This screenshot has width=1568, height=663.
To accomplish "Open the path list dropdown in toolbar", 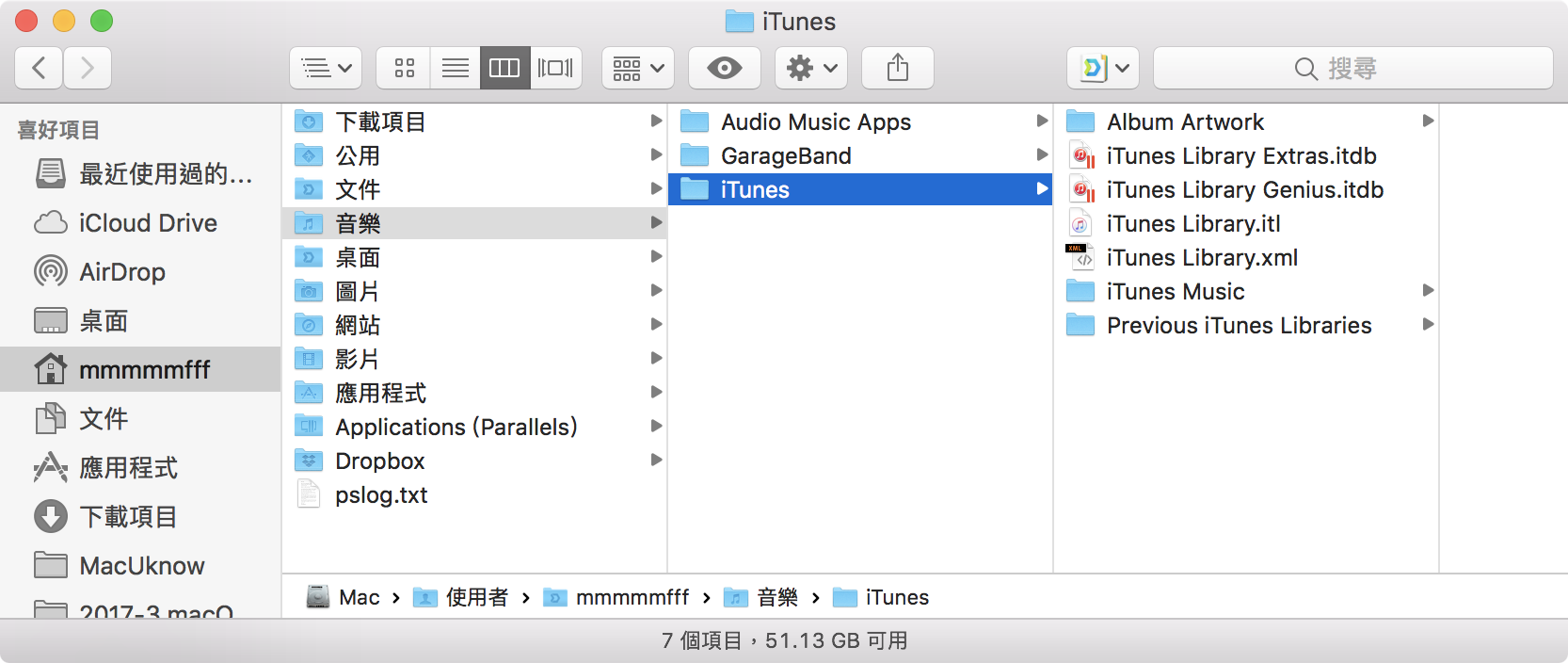I will click(x=326, y=68).
